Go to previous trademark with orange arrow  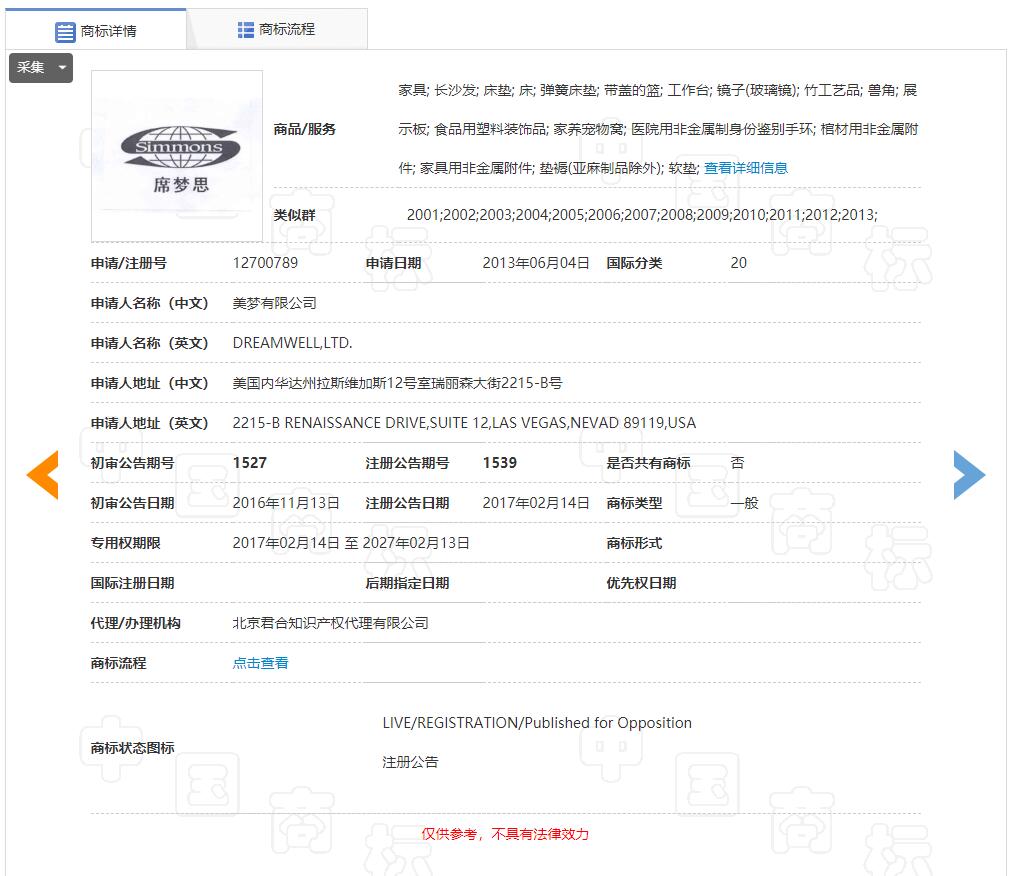[x=43, y=475]
